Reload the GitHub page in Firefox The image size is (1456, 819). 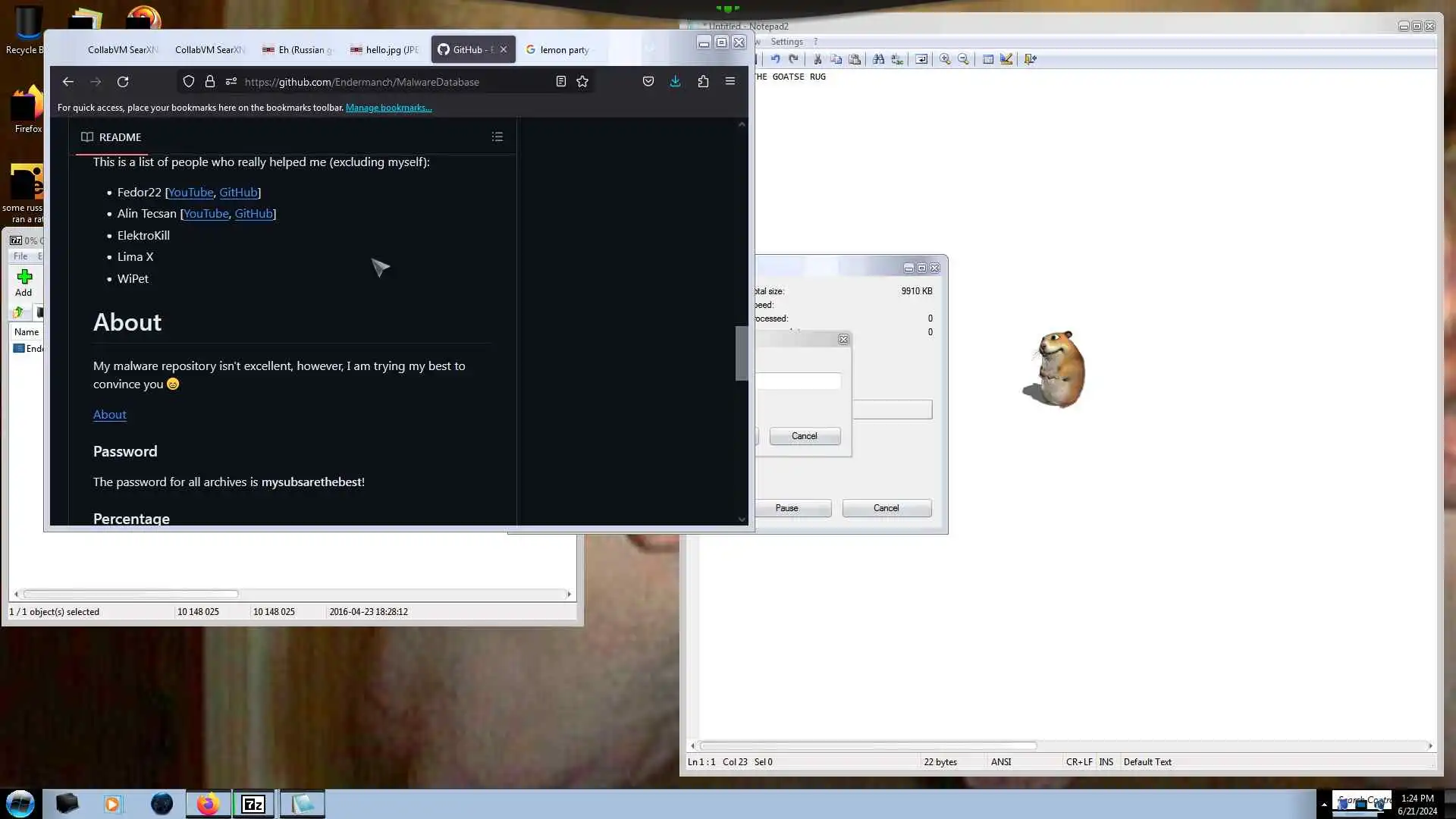pyautogui.click(x=123, y=82)
